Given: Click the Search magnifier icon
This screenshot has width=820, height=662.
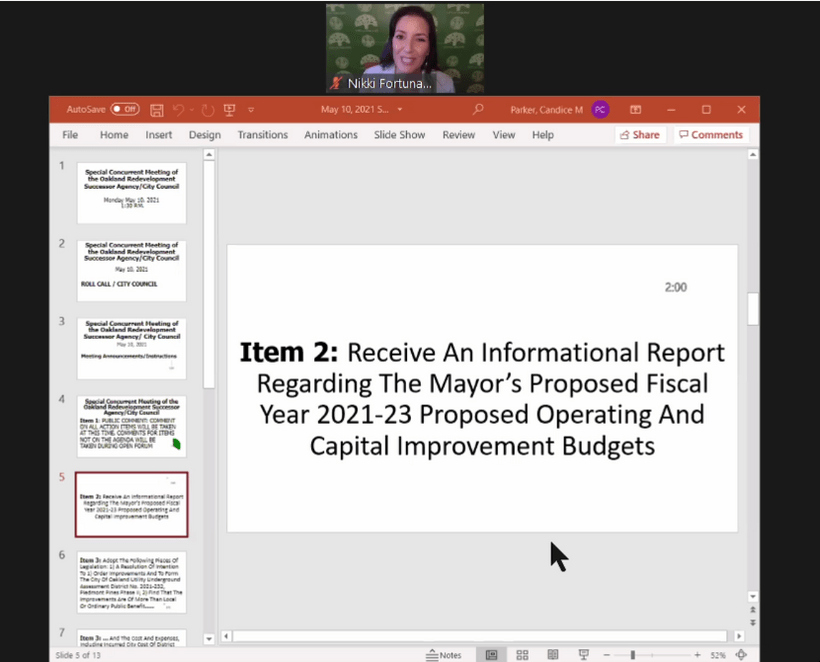Looking at the screenshot, I should (x=478, y=109).
